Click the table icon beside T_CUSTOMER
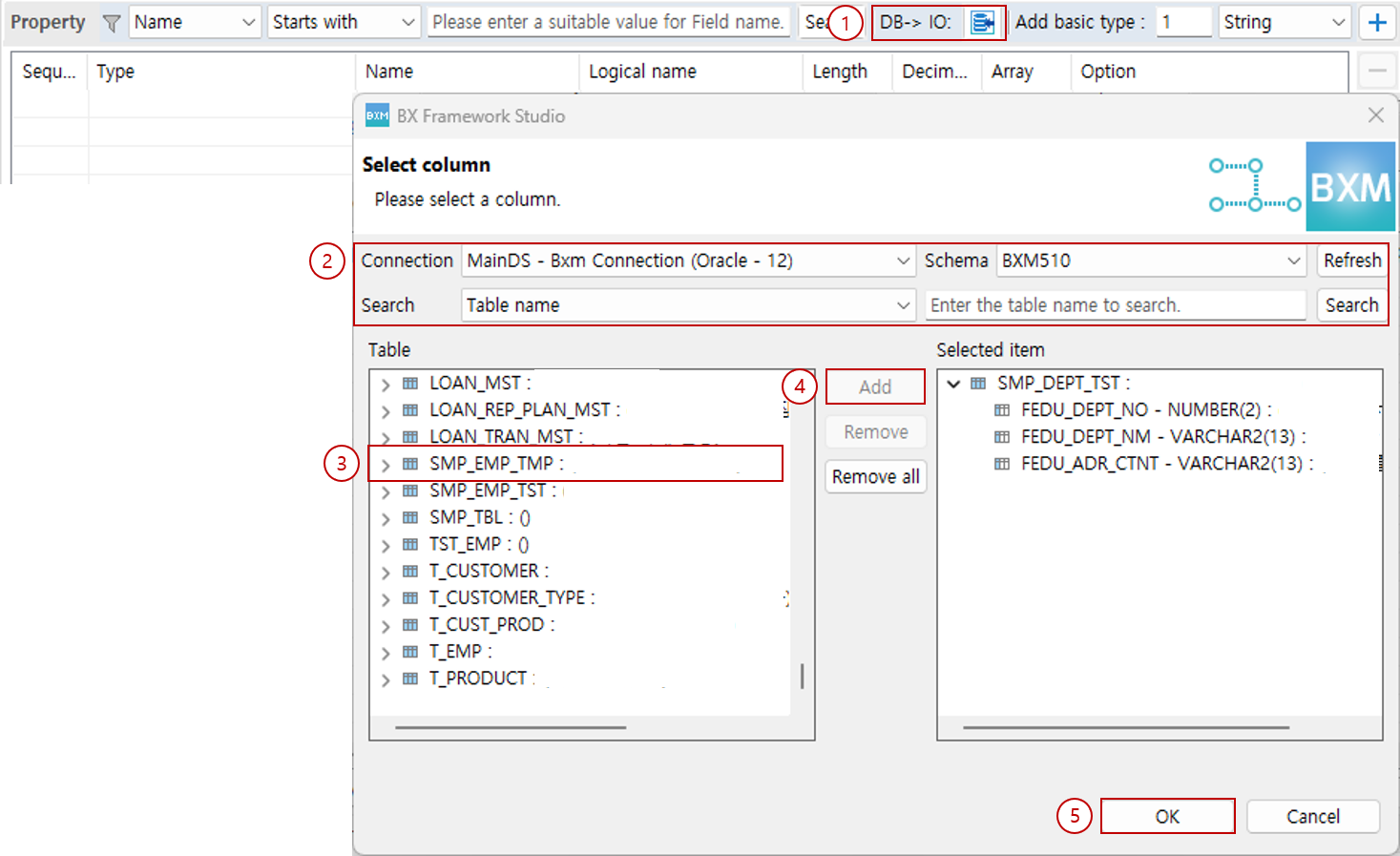1400x856 pixels. 409,570
